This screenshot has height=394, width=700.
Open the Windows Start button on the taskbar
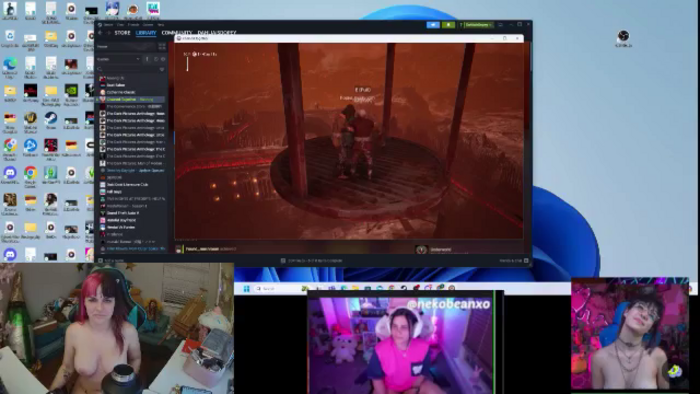pyautogui.click(x=246, y=289)
